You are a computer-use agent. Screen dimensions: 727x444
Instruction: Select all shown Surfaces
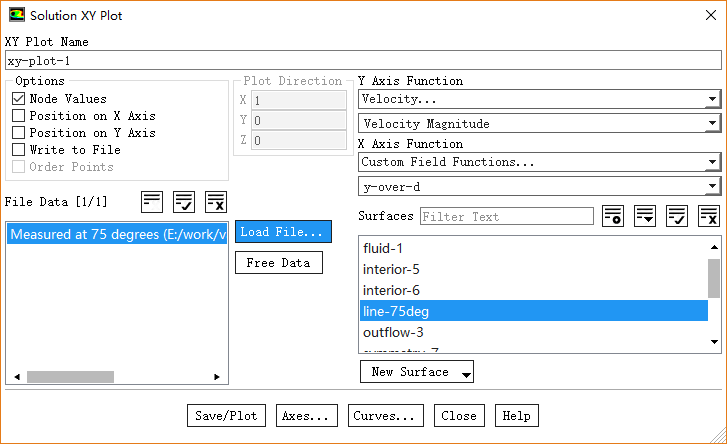click(677, 216)
